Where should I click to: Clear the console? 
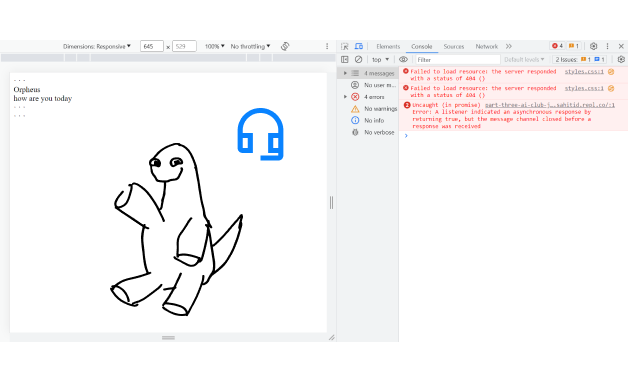point(358,59)
